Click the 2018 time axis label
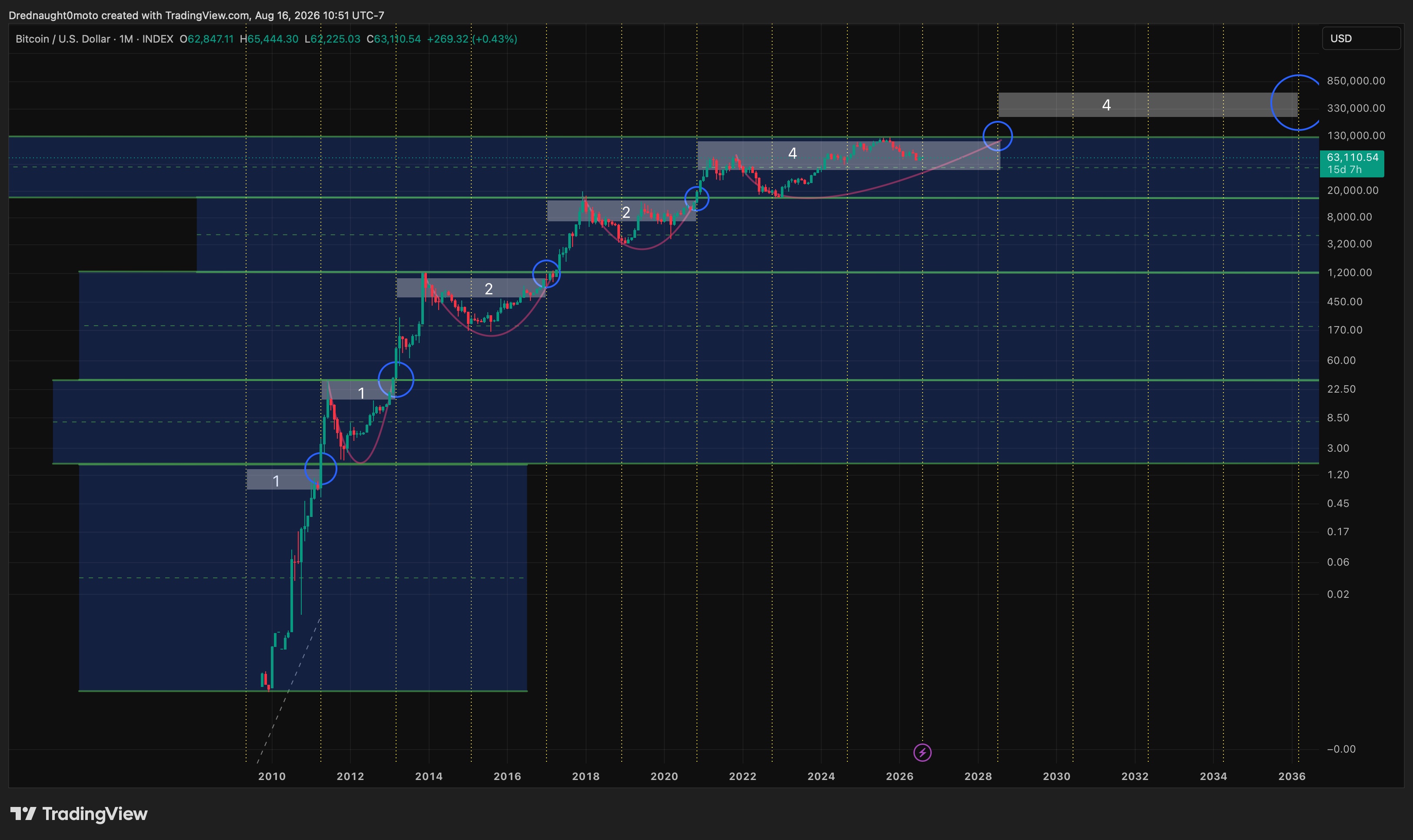1413x840 pixels. coord(586,776)
